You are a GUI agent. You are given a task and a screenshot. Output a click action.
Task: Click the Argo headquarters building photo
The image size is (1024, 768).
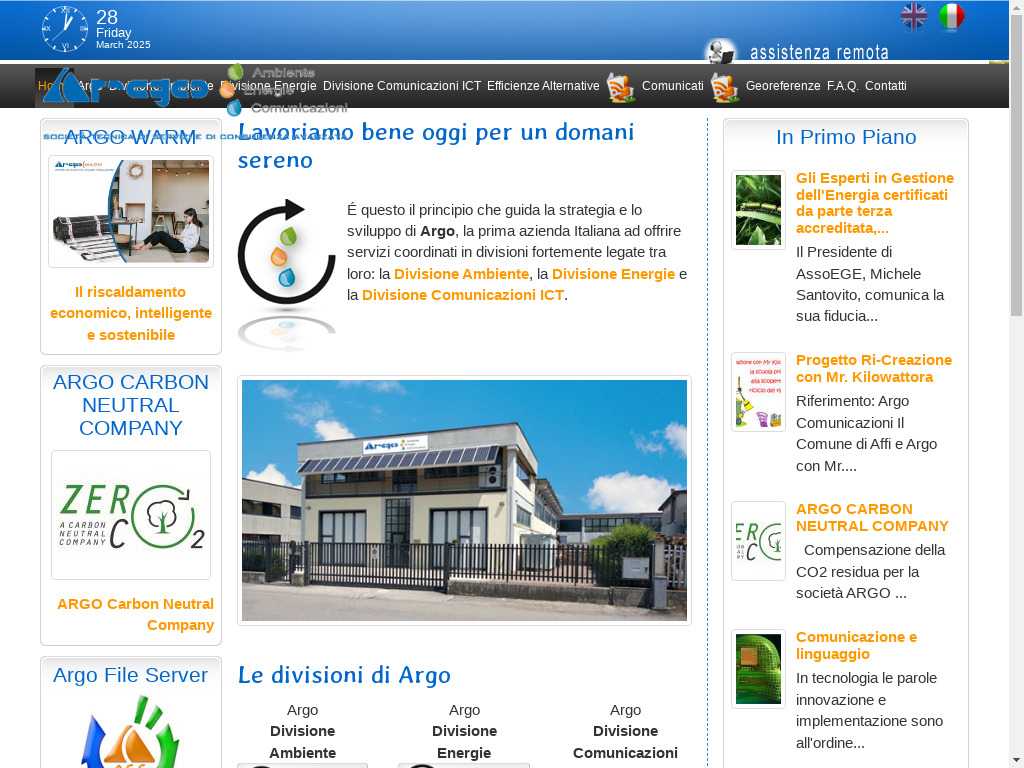tap(464, 500)
